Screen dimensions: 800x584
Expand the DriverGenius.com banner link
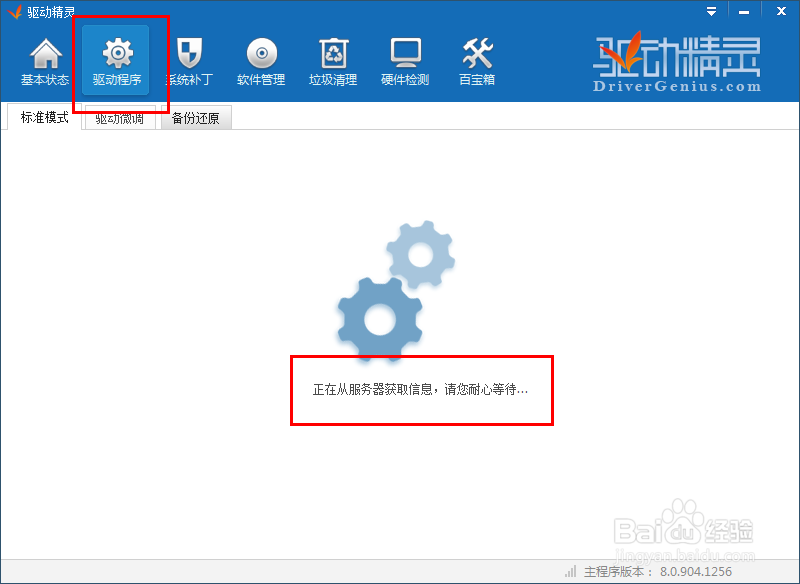point(679,84)
